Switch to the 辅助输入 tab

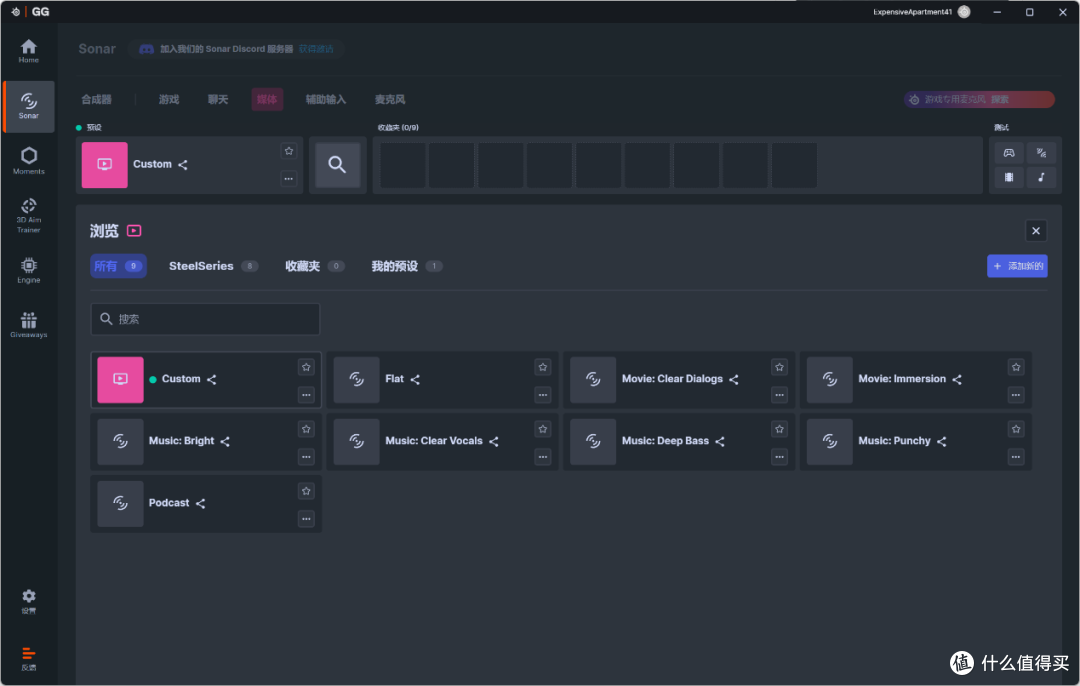[326, 99]
